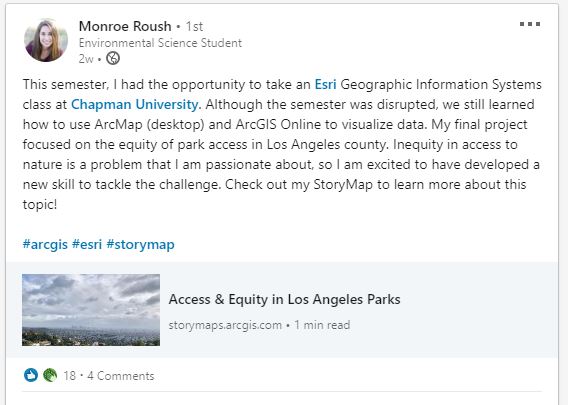Follow the Esri company link
The width and height of the screenshot is (568, 405).
pyautogui.click(x=325, y=84)
